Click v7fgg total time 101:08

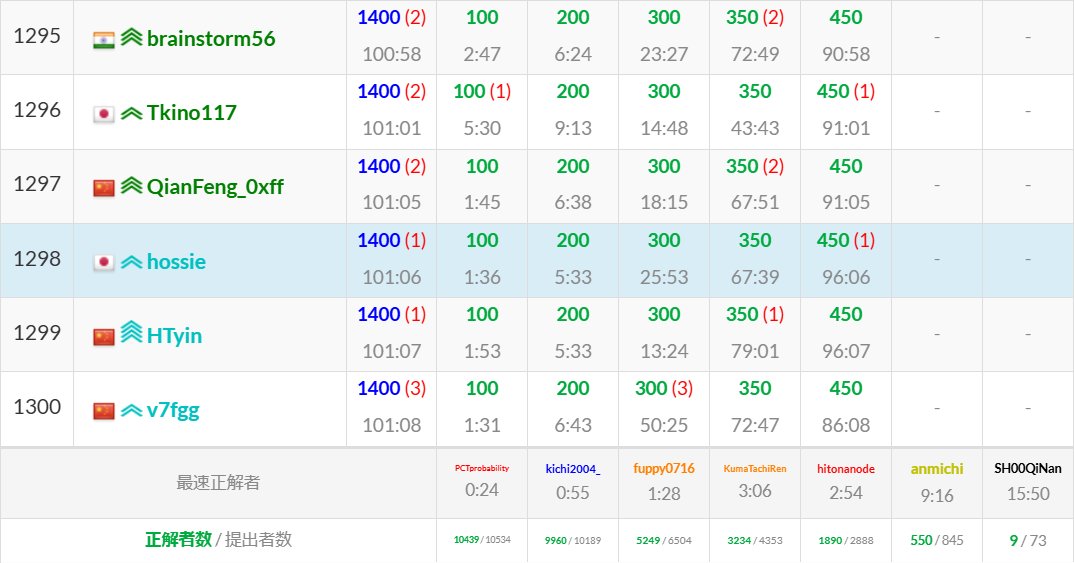(x=392, y=425)
